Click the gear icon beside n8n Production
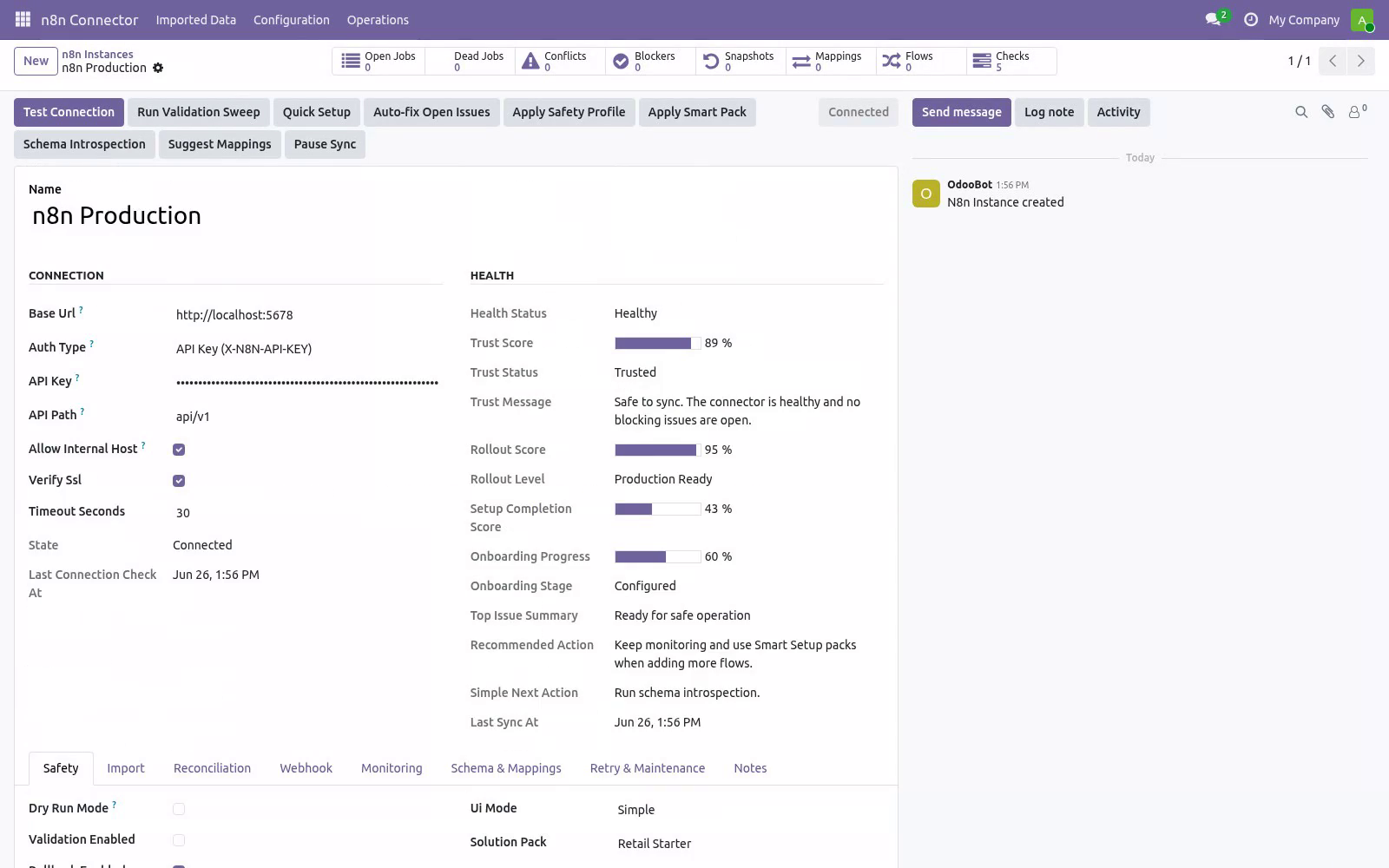The image size is (1389, 868). [158, 68]
